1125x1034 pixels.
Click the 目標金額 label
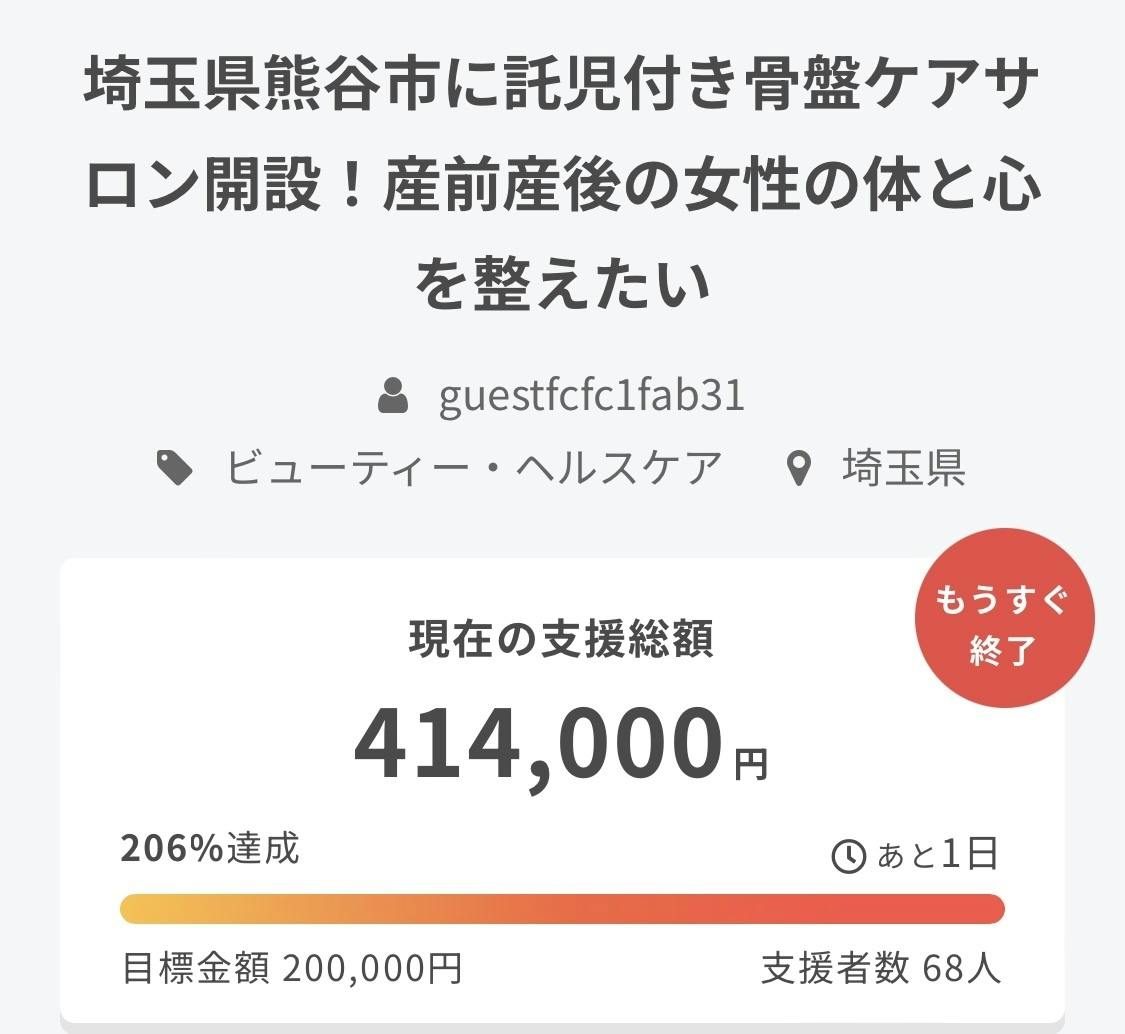195,968
